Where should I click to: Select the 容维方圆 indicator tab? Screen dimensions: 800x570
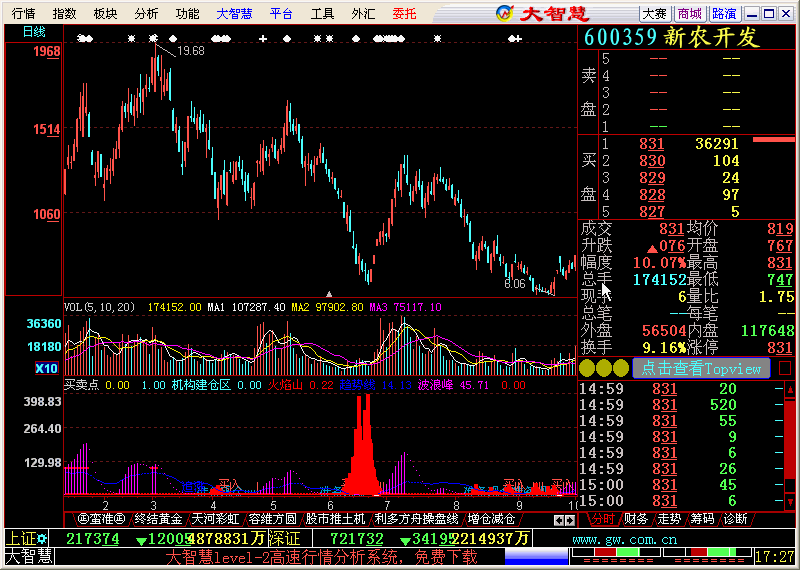[272, 519]
